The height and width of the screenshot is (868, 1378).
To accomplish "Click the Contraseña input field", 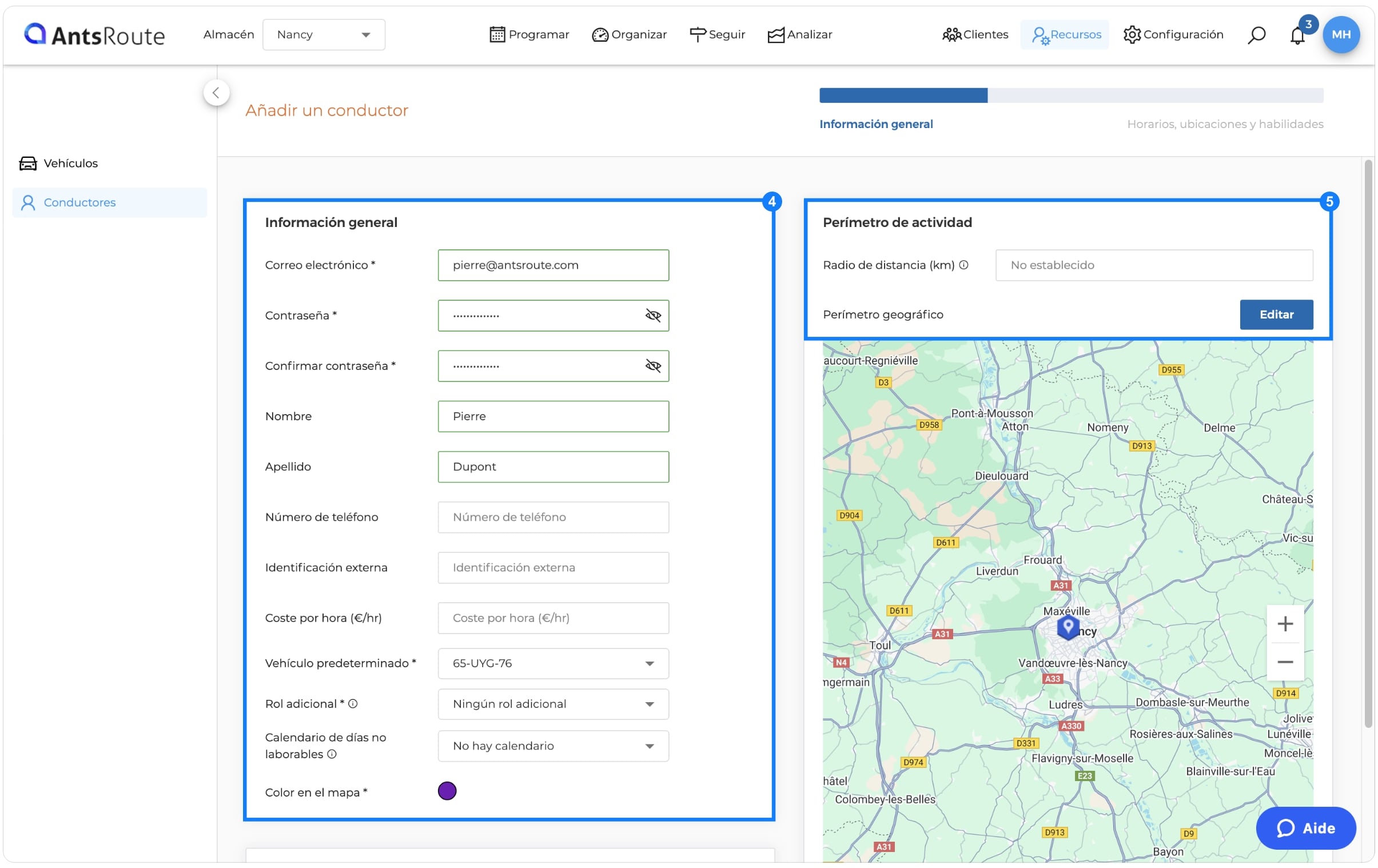I will point(553,315).
